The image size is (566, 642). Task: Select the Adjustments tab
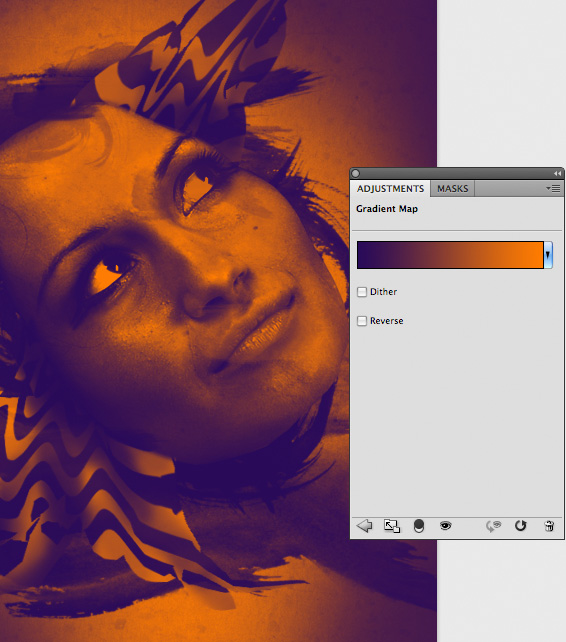pyautogui.click(x=390, y=189)
